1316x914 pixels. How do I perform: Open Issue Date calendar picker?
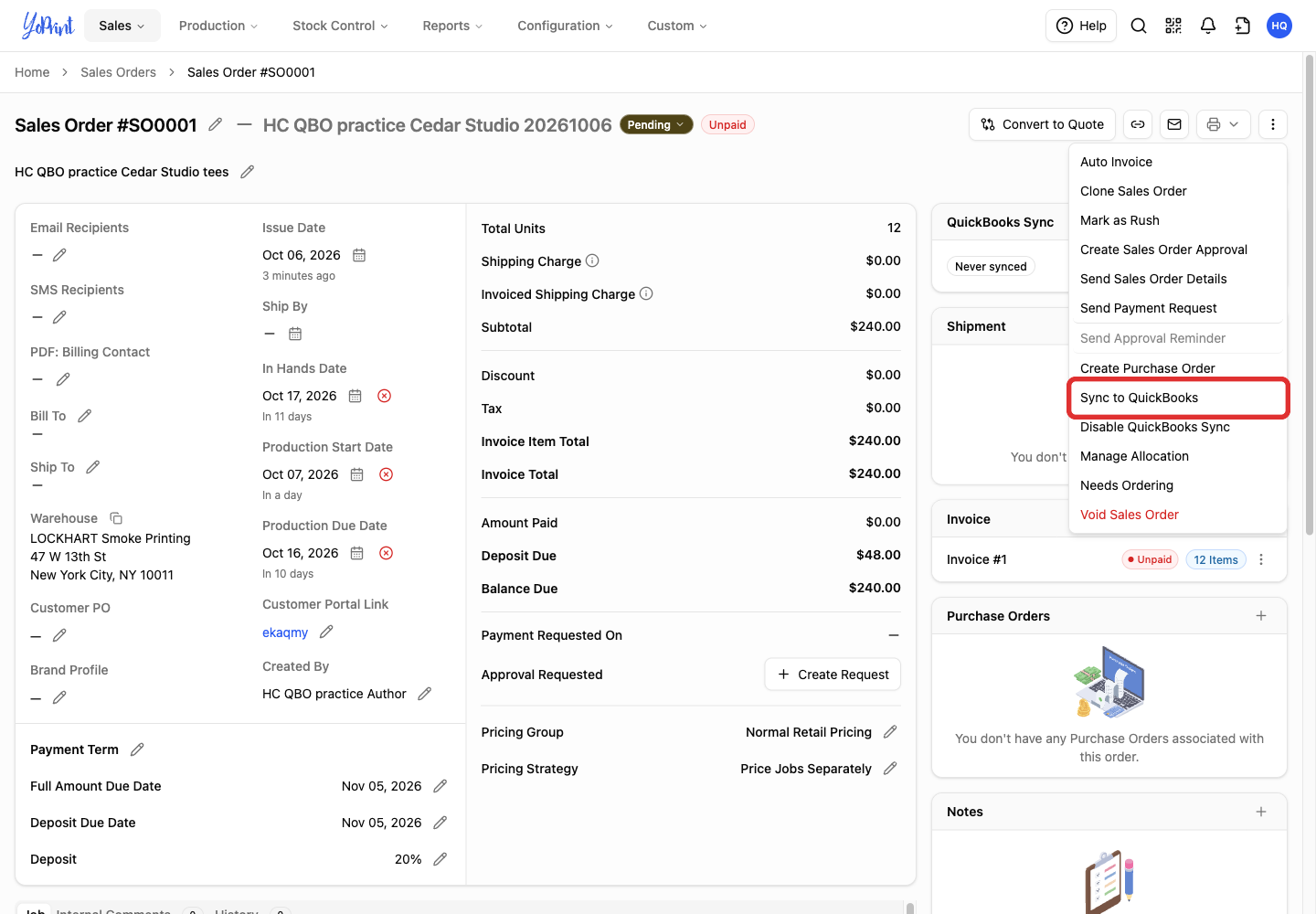(359, 255)
